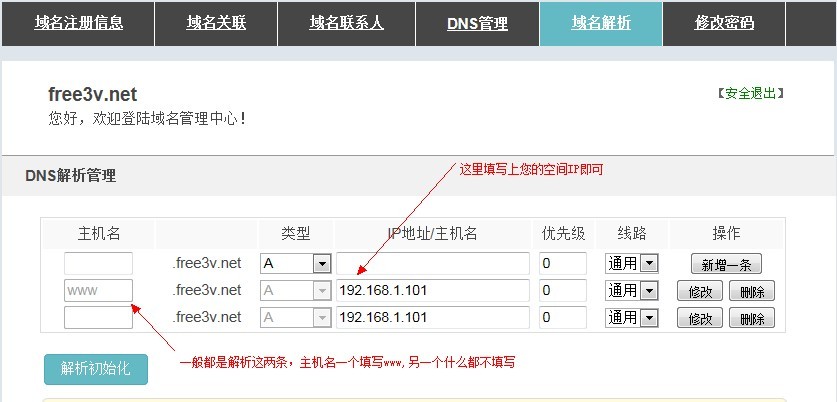Image resolution: width=837 pixels, height=402 pixels.
Task: Open the 线路 dropdown in the first row
Action: pos(648,264)
